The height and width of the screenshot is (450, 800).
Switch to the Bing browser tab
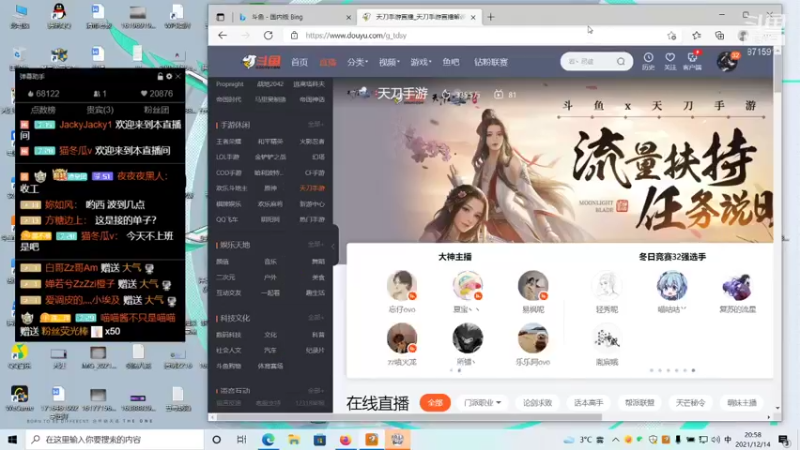tap(293, 17)
